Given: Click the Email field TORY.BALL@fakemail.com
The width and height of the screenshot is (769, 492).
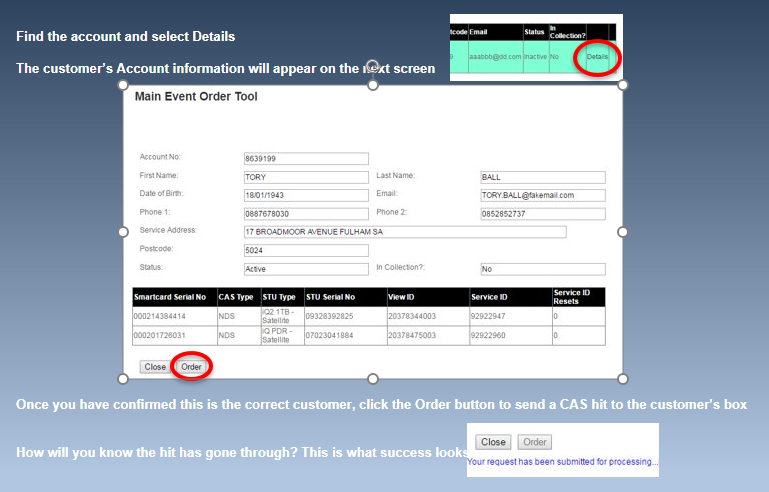Looking at the screenshot, I should point(543,195).
